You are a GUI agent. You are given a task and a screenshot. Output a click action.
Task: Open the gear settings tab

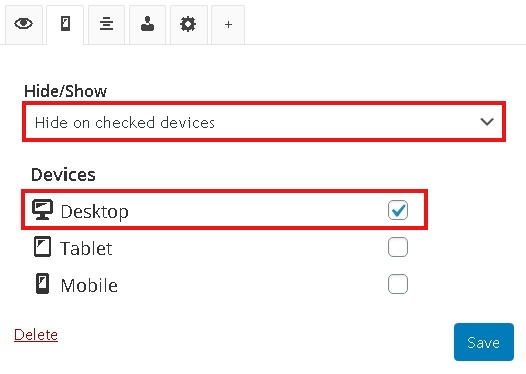pos(188,24)
